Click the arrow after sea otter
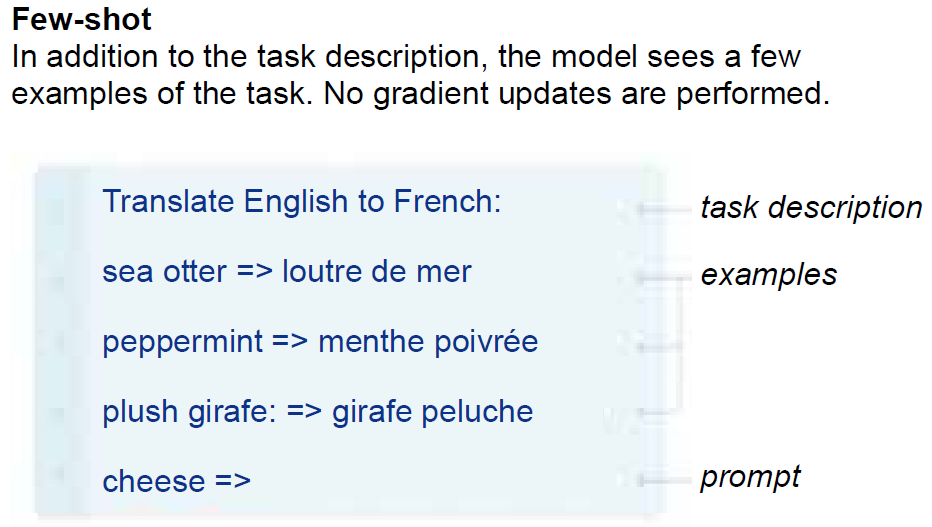 [x=254, y=272]
